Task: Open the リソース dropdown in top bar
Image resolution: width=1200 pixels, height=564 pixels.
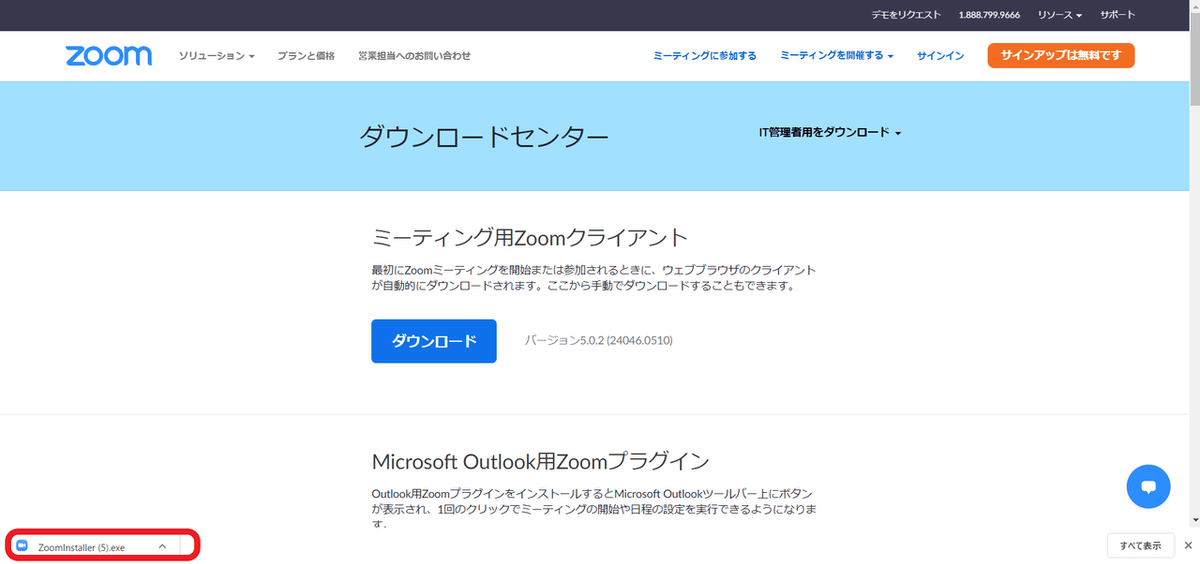Action: (x=1059, y=15)
